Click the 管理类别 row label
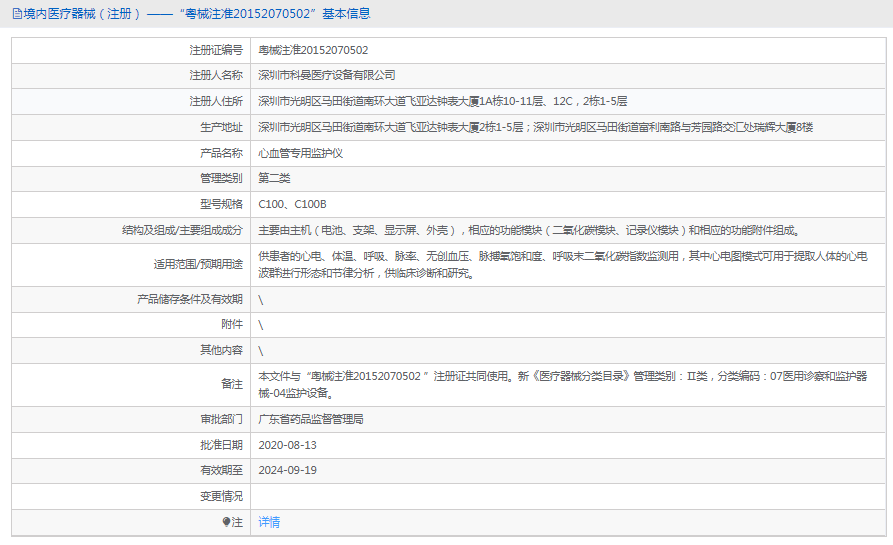The height and width of the screenshot is (545, 893). (x=221, y=178)
